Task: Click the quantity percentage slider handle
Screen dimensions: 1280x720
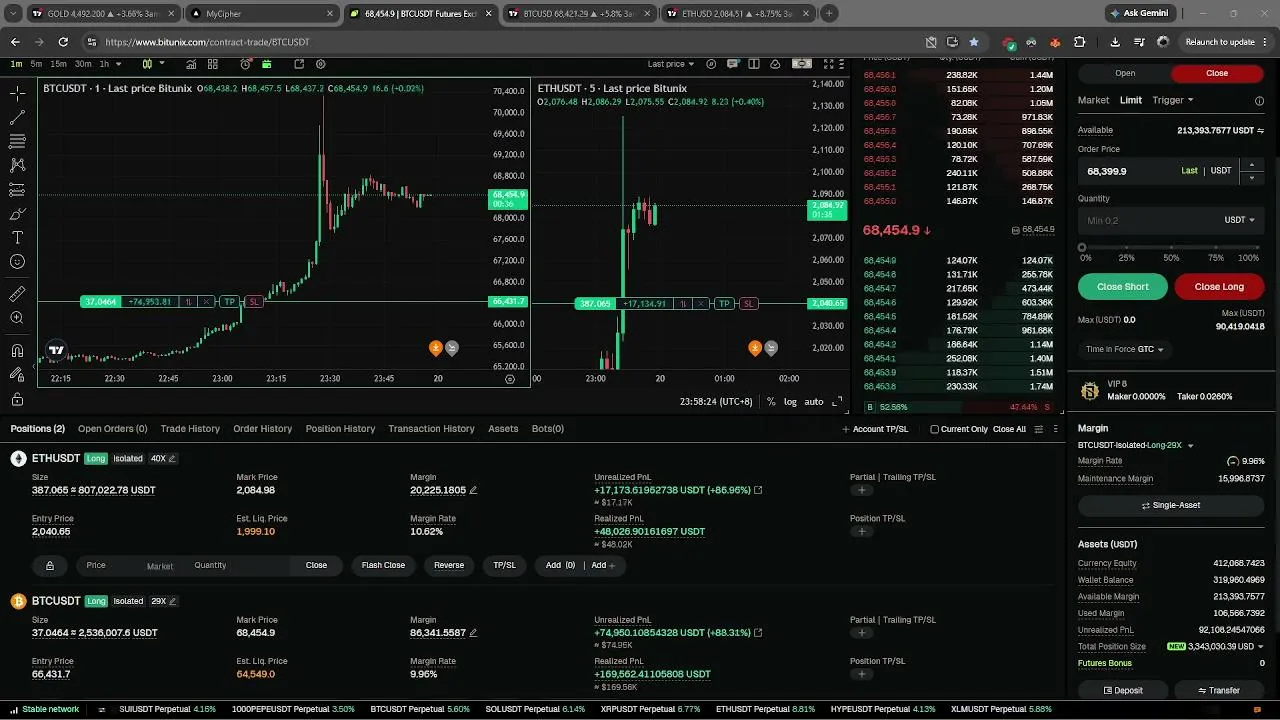Action: click(1082, 247)
